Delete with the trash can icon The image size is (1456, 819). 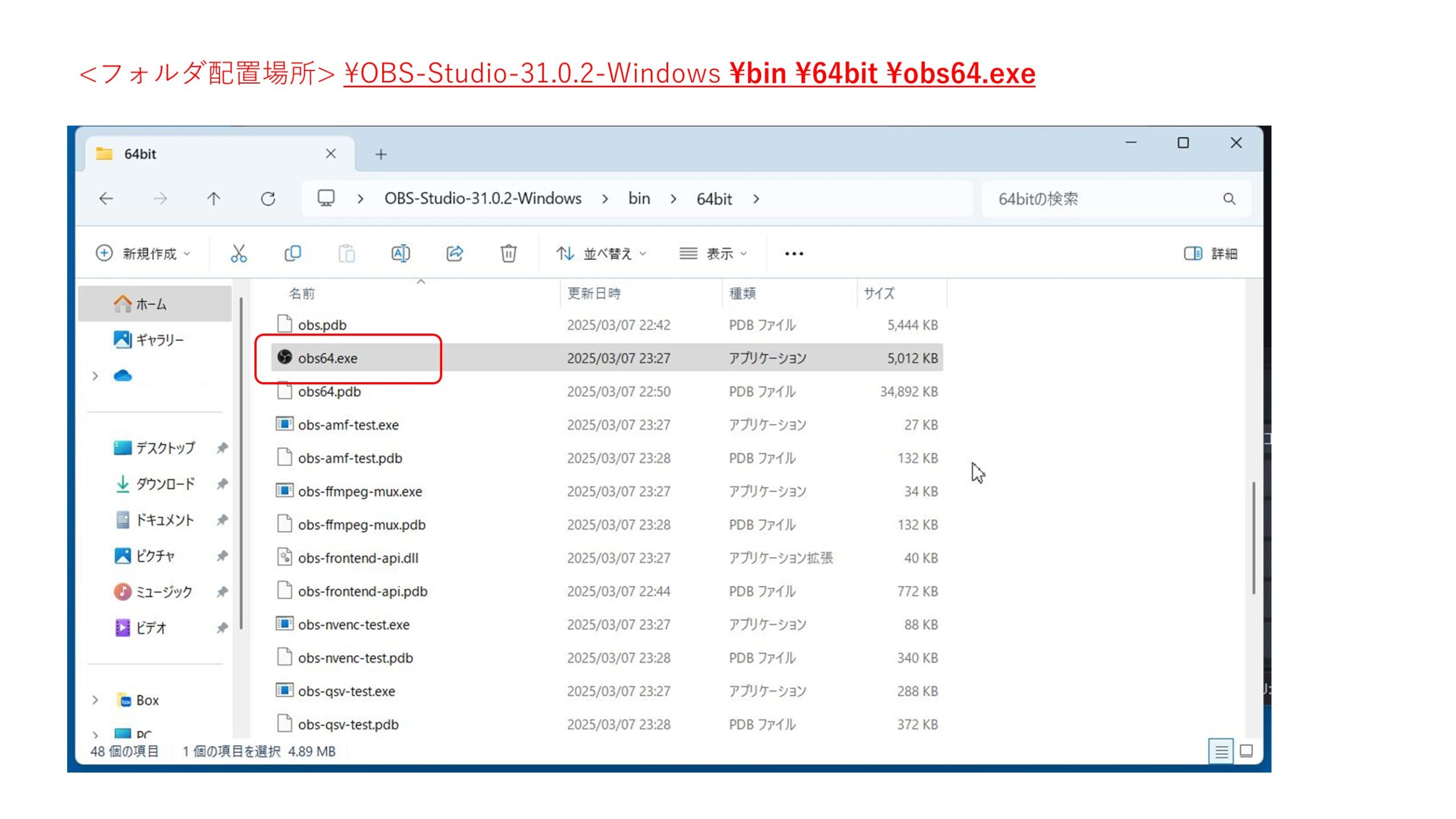click(508, 253)
